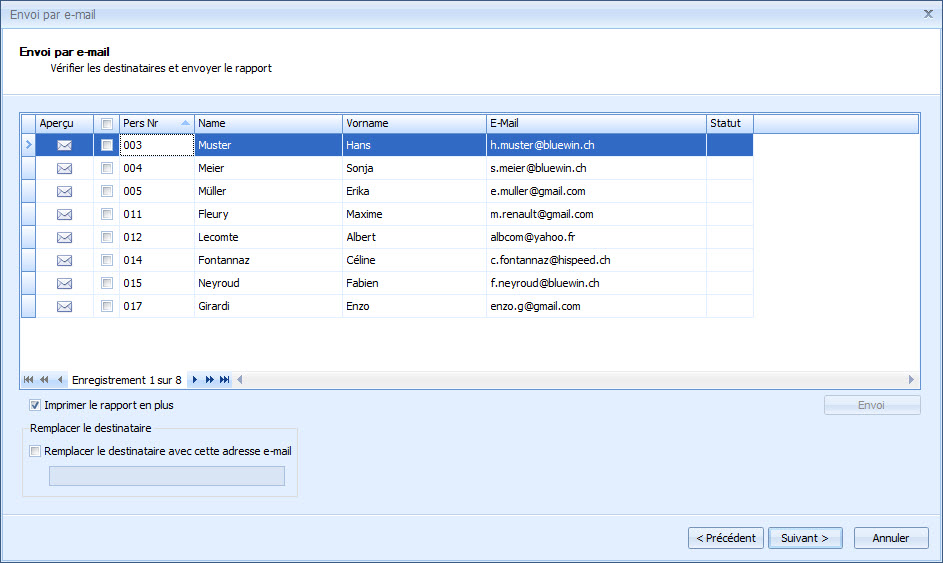The width and height of the screenshot is (943, 563).
Task: Tick the checkbox for Meier Sonja
Action: [107, 168]
